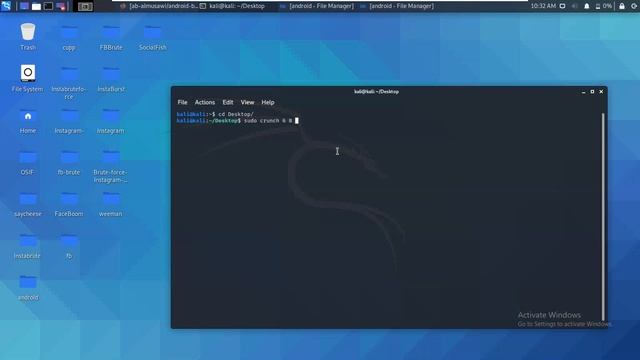Click the notification bell in the panel
640x360 pixels.
(587, 6)
